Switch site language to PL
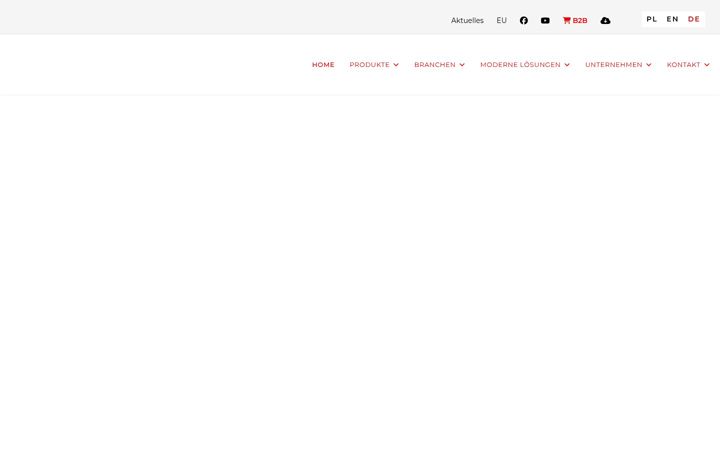This screenshot has width=720, height=450. [x=652, y=19]
